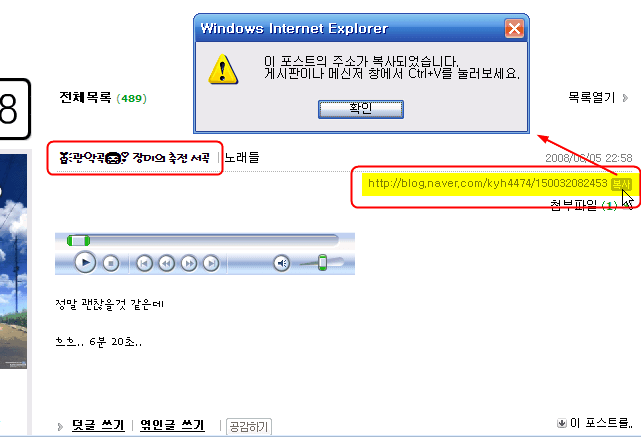Image resolution: width=641 pixels, height=437 pixels.
Task: Open the blog post URL link
Action: (487, 183)
